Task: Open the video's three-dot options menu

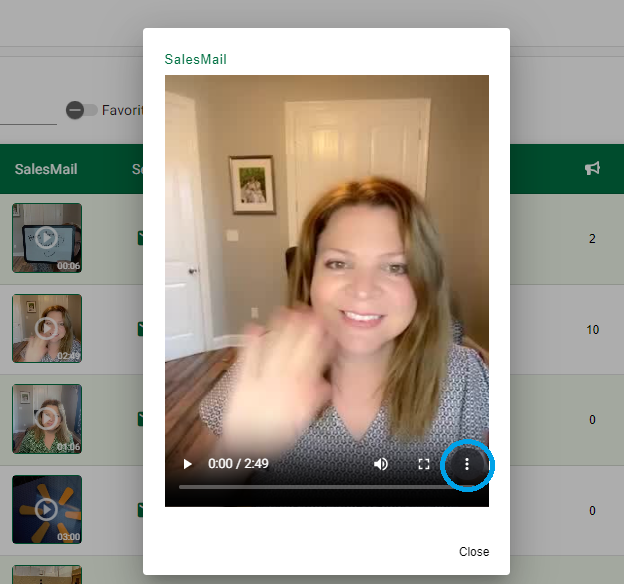Action: tap(466, 464)
